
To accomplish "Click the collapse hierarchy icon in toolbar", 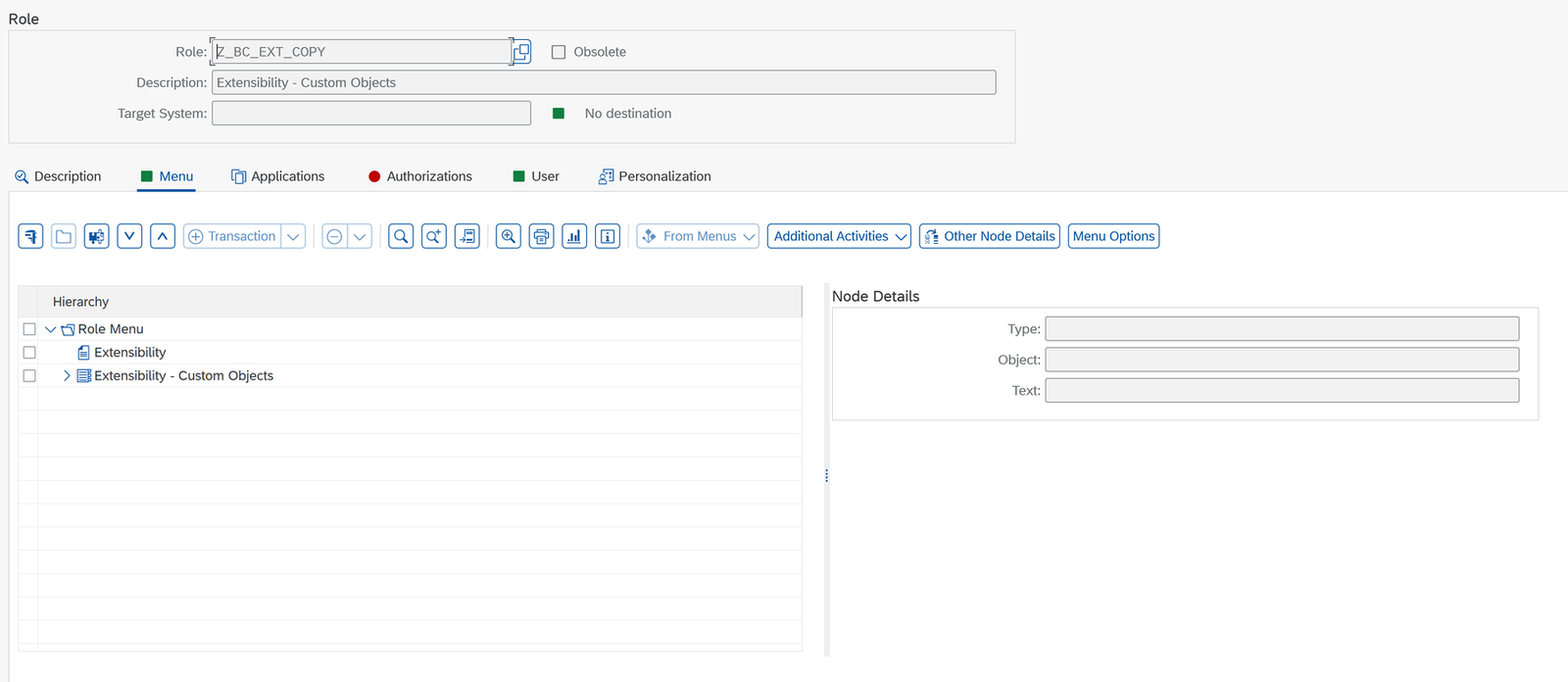I will (30, 236).
